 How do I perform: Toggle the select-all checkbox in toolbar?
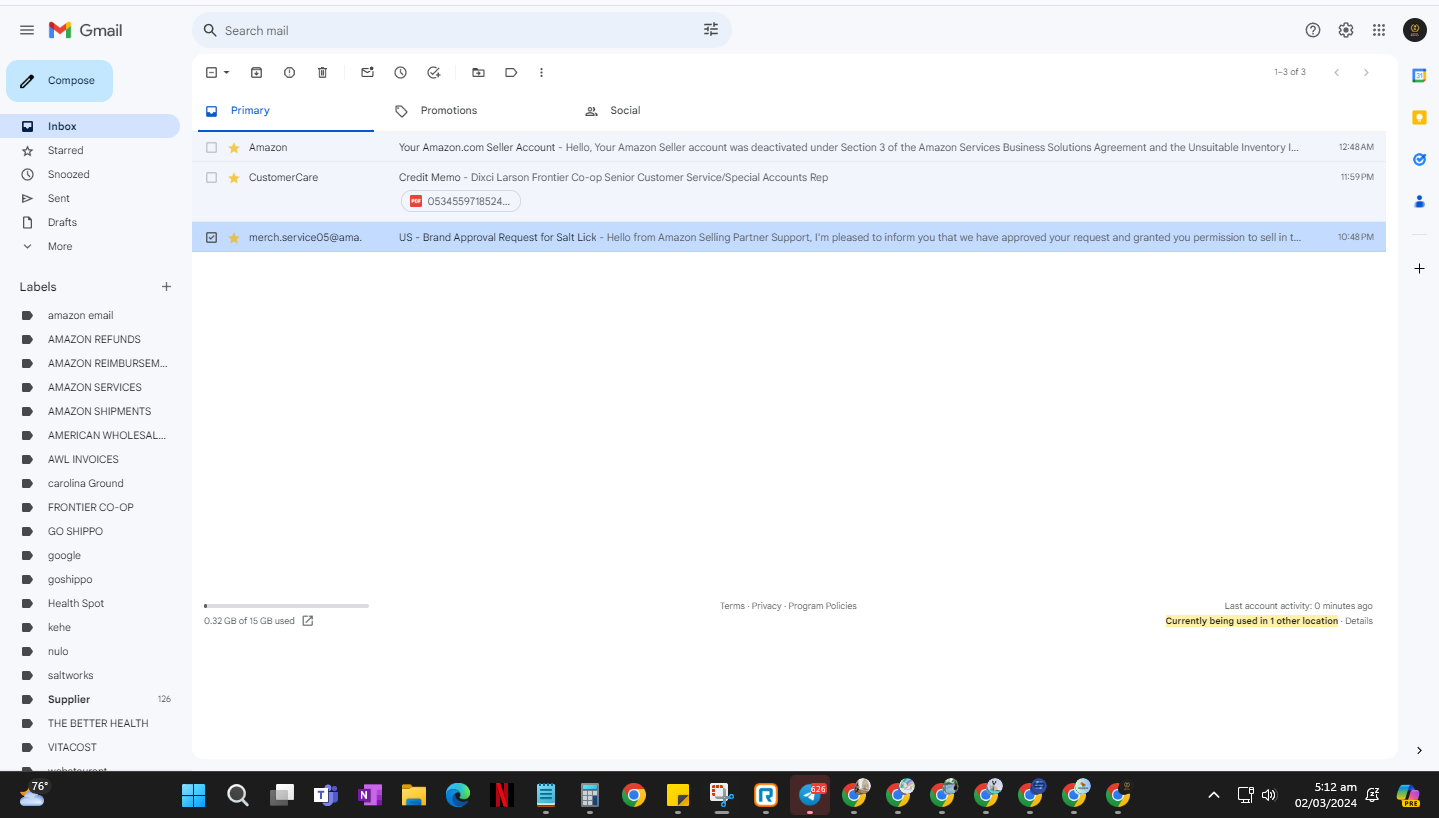211,72
